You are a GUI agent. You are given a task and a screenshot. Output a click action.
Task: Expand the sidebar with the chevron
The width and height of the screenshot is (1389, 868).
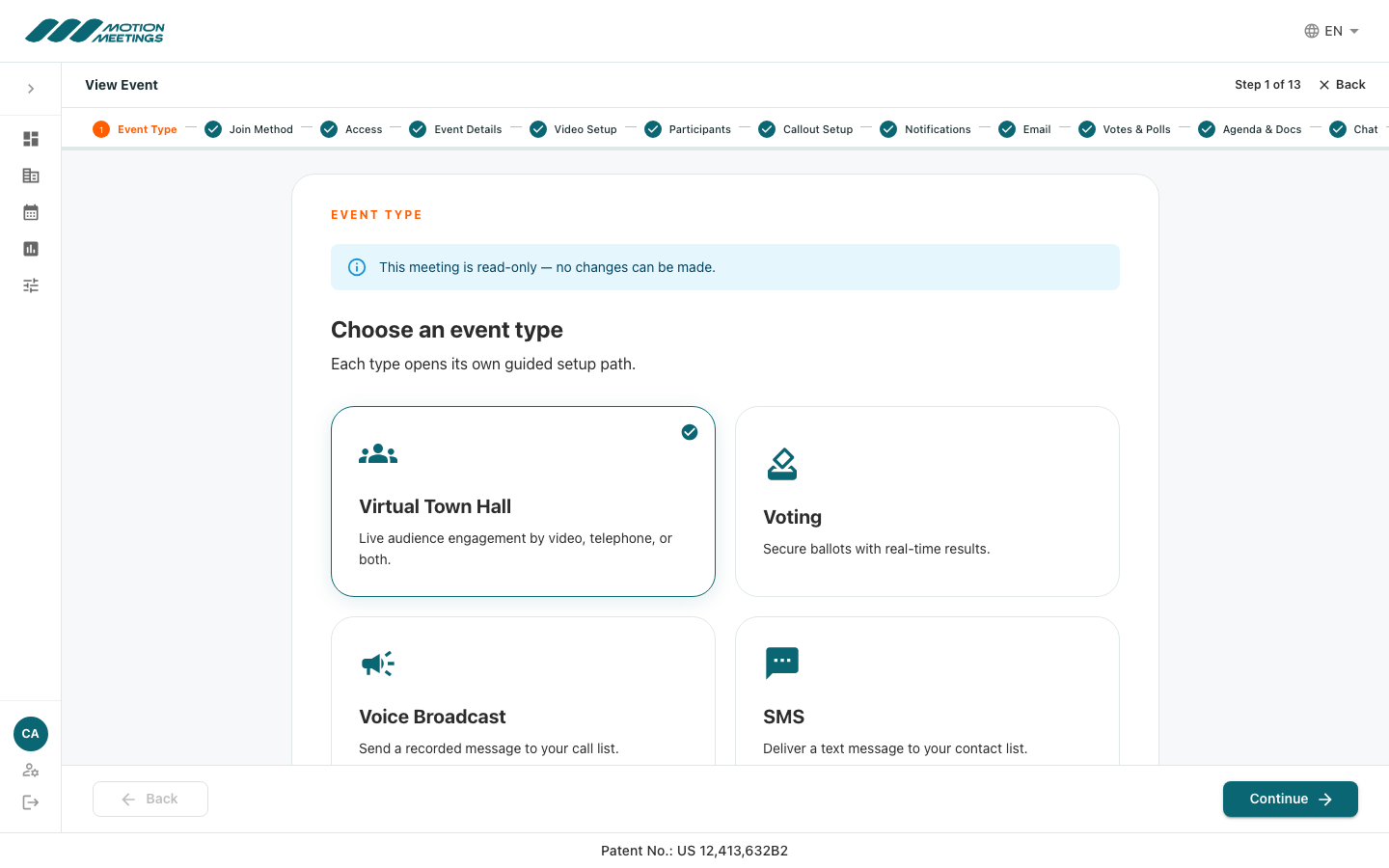[x=31, y=89]
